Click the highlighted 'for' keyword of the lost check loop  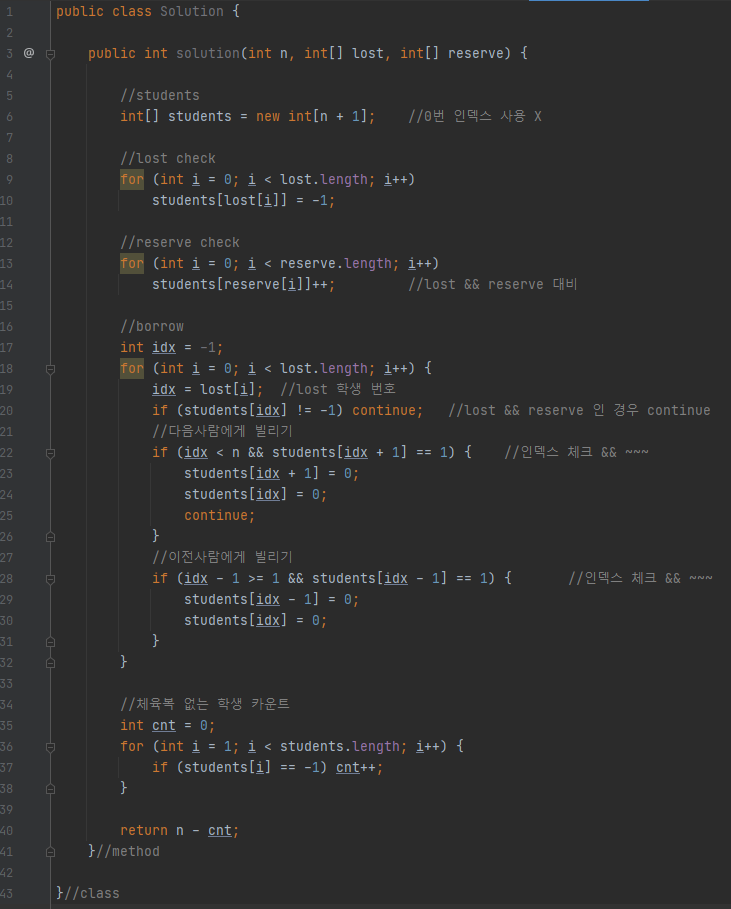click(x=132, y=179)
